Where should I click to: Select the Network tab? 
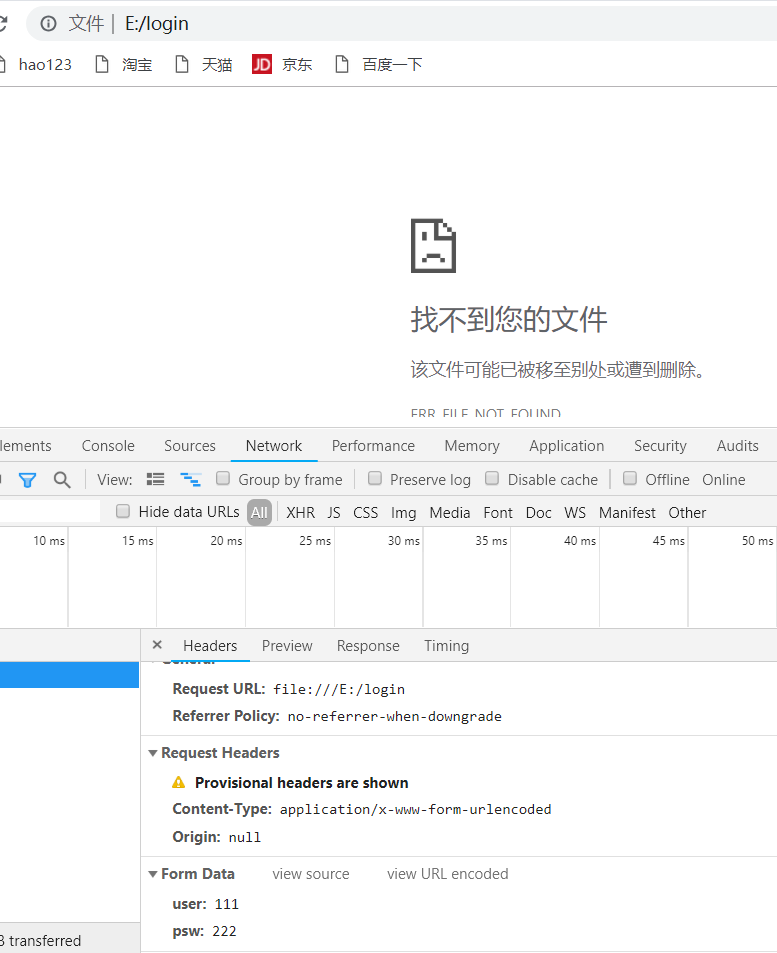pyautogui.click(x=274, y=446)
